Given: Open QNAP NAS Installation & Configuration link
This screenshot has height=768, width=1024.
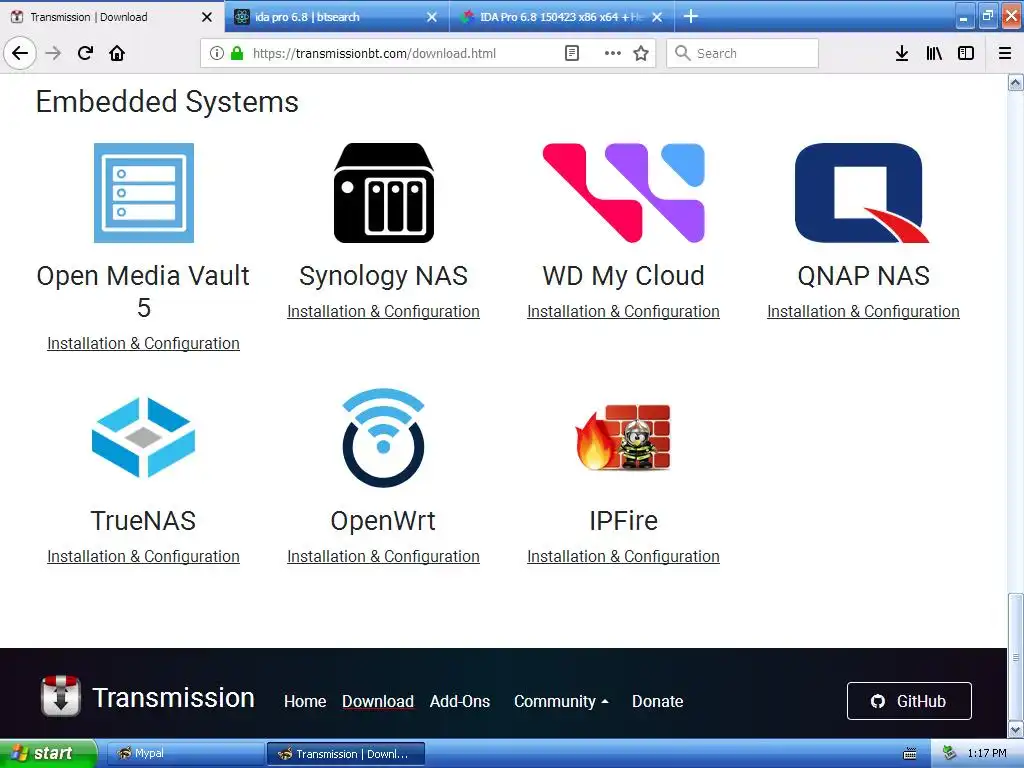Looking at the screenshot, I should click(863, 312).
